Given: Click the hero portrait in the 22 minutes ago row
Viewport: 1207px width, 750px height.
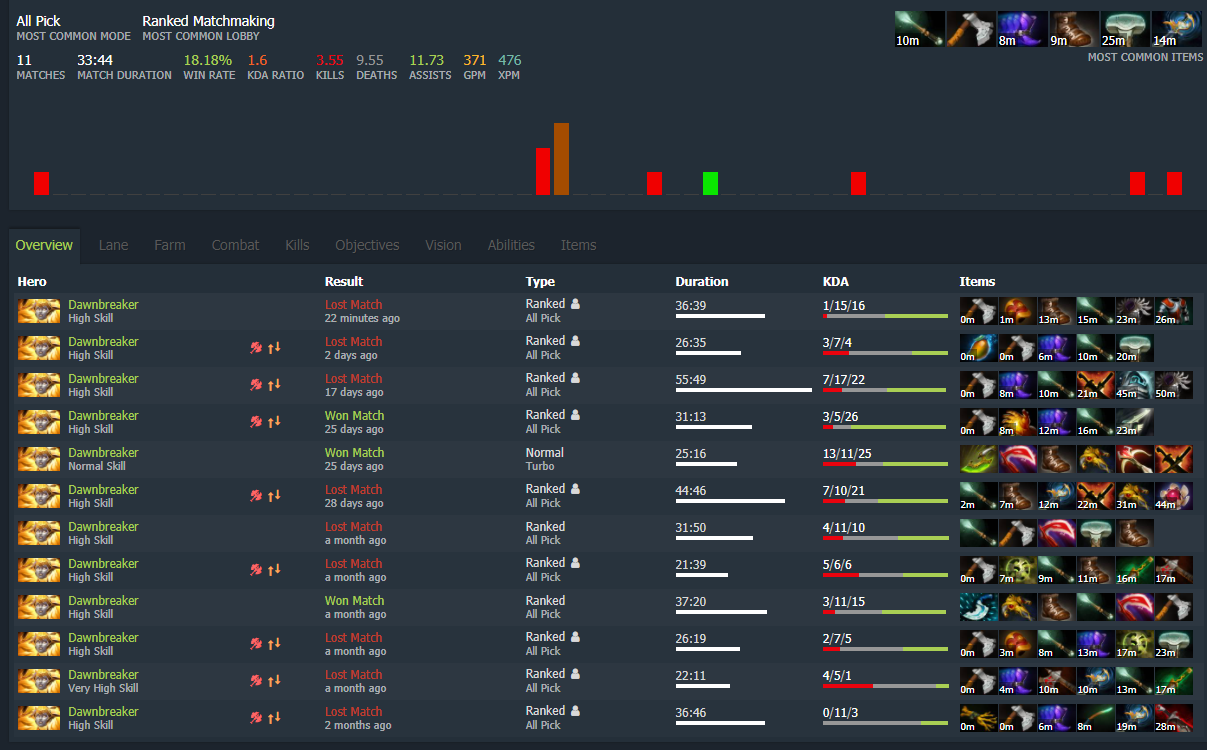Looking at the screenshot, I should (39, 311).
